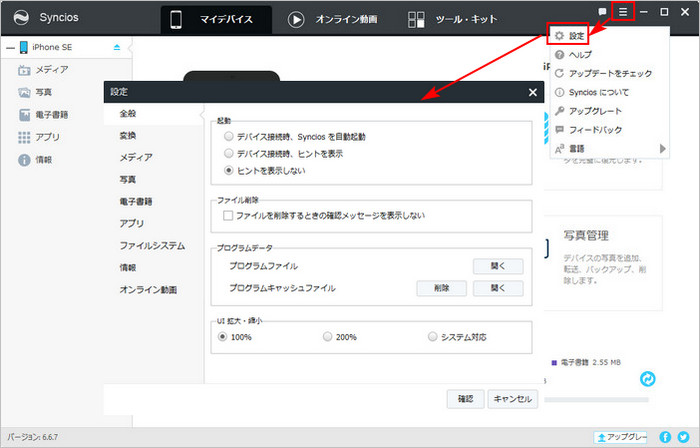Click the 電子書籍 2.55 MB legend entry

point(586,363)
